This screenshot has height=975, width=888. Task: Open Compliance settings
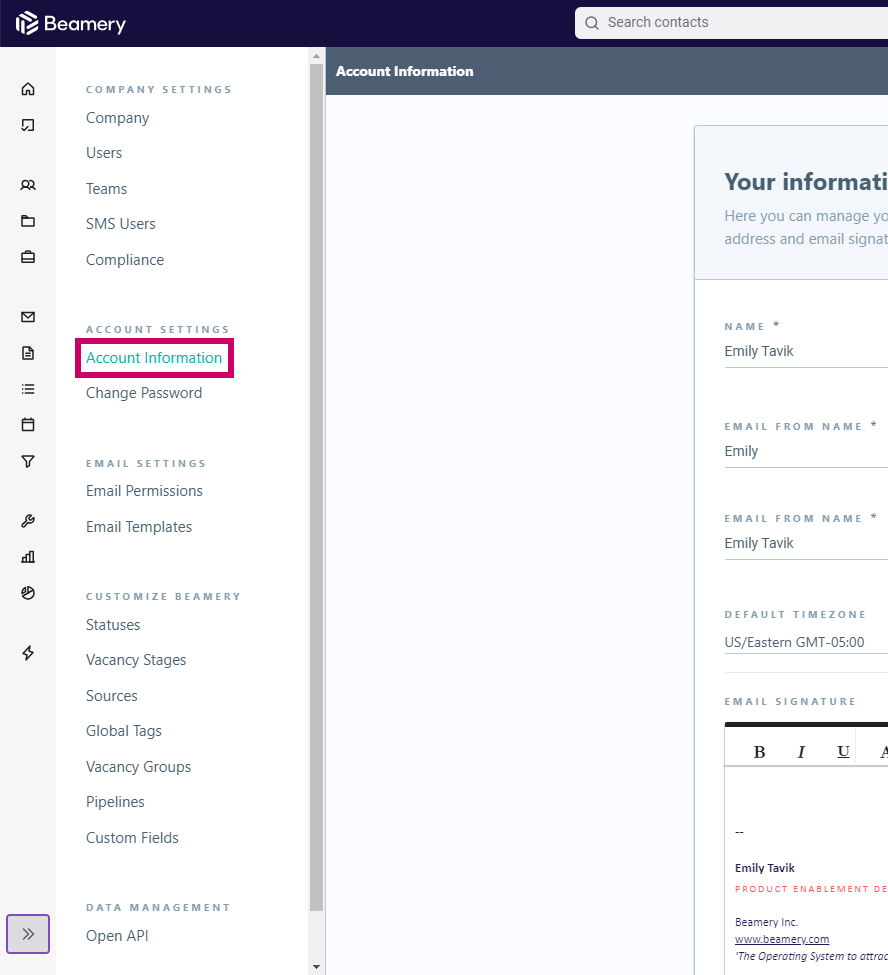125,260
